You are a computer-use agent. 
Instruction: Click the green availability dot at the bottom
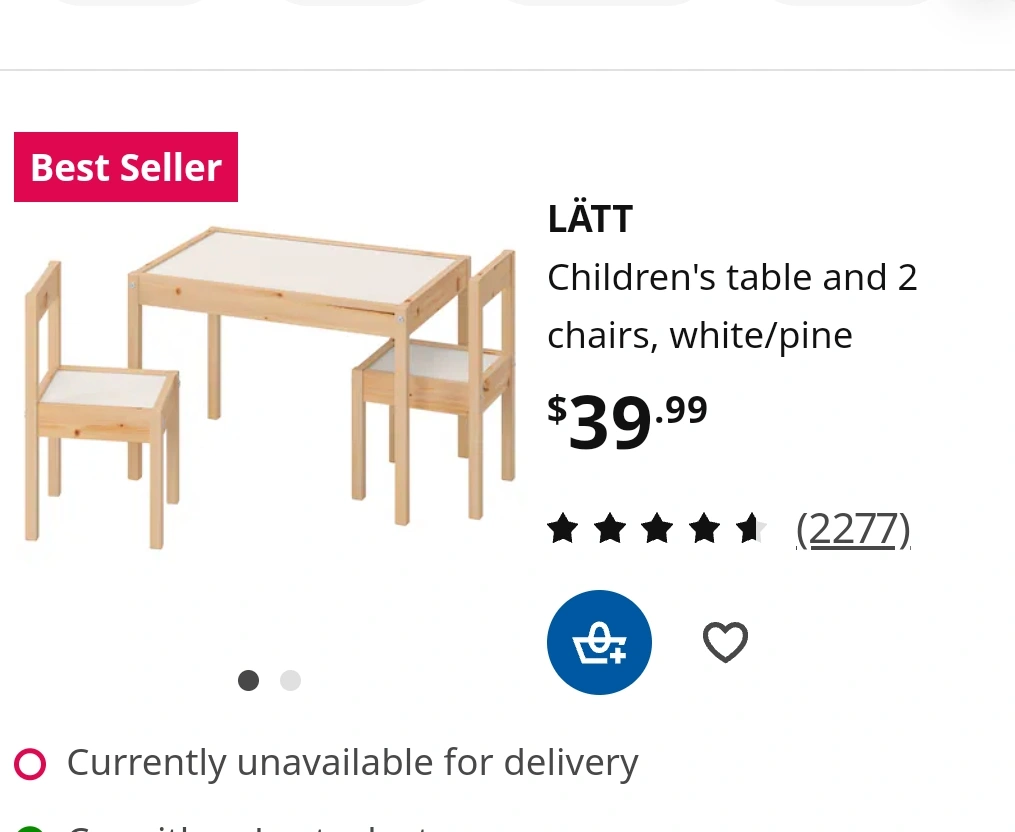pyautogui.click(x=29, y=829)
